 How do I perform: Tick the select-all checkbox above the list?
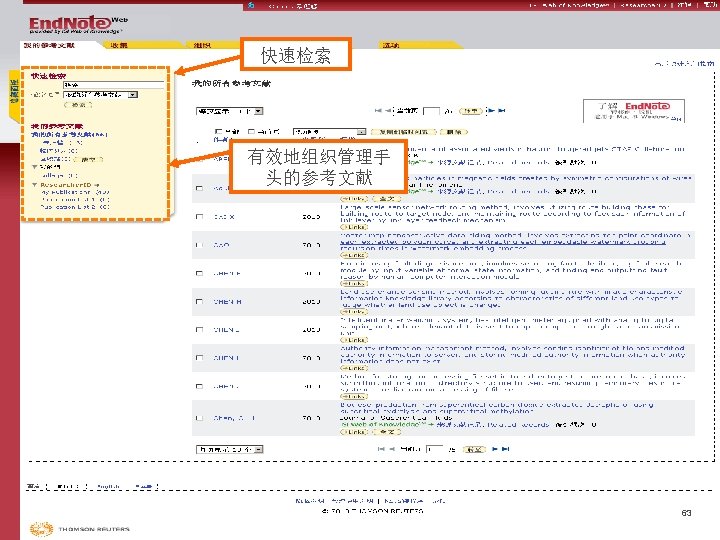[218, 132]
